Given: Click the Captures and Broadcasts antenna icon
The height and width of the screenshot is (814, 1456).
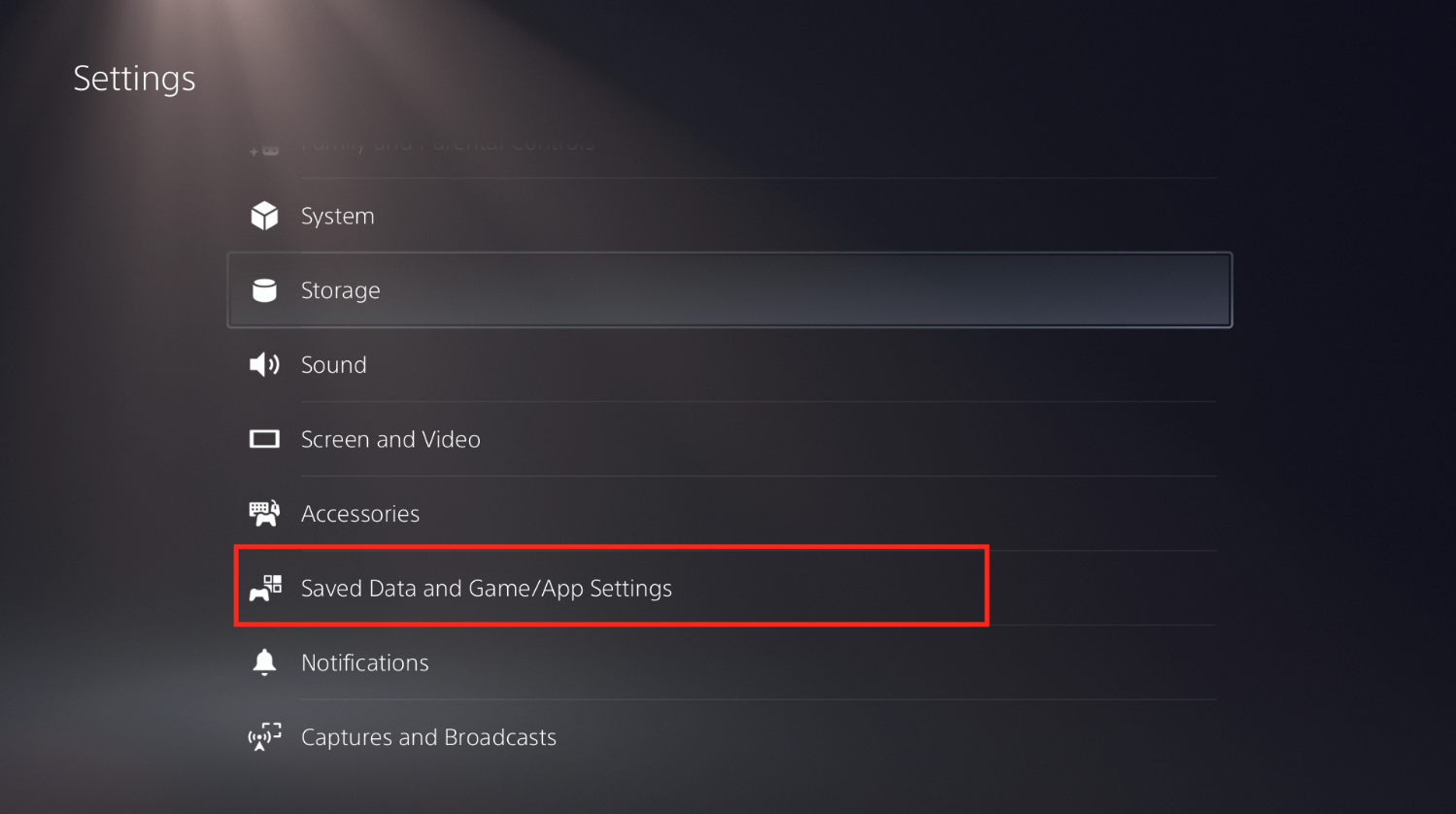Looking at the screenshot, I should point(264,736).
